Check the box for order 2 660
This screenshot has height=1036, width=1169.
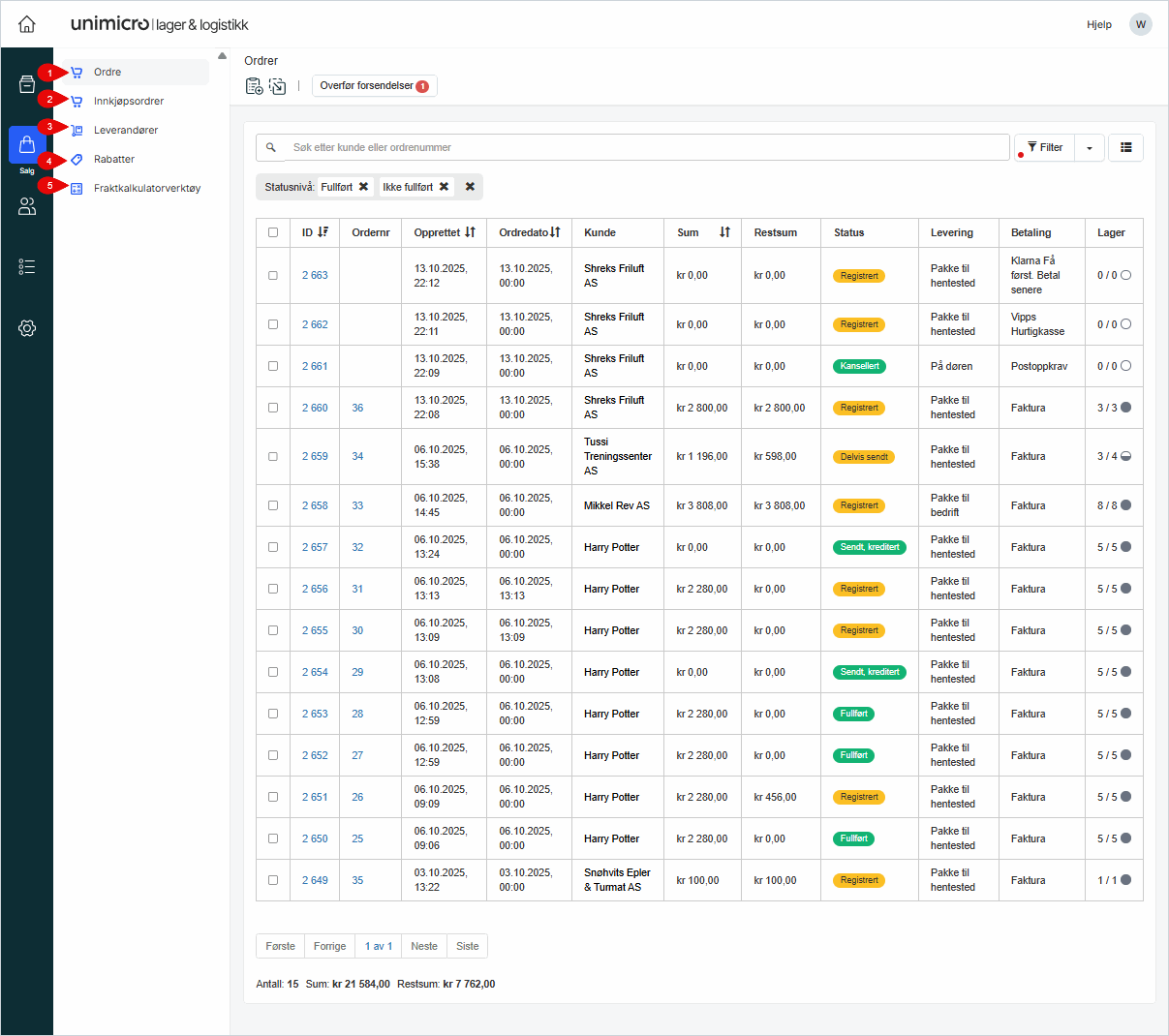click(x=273, y=408)
